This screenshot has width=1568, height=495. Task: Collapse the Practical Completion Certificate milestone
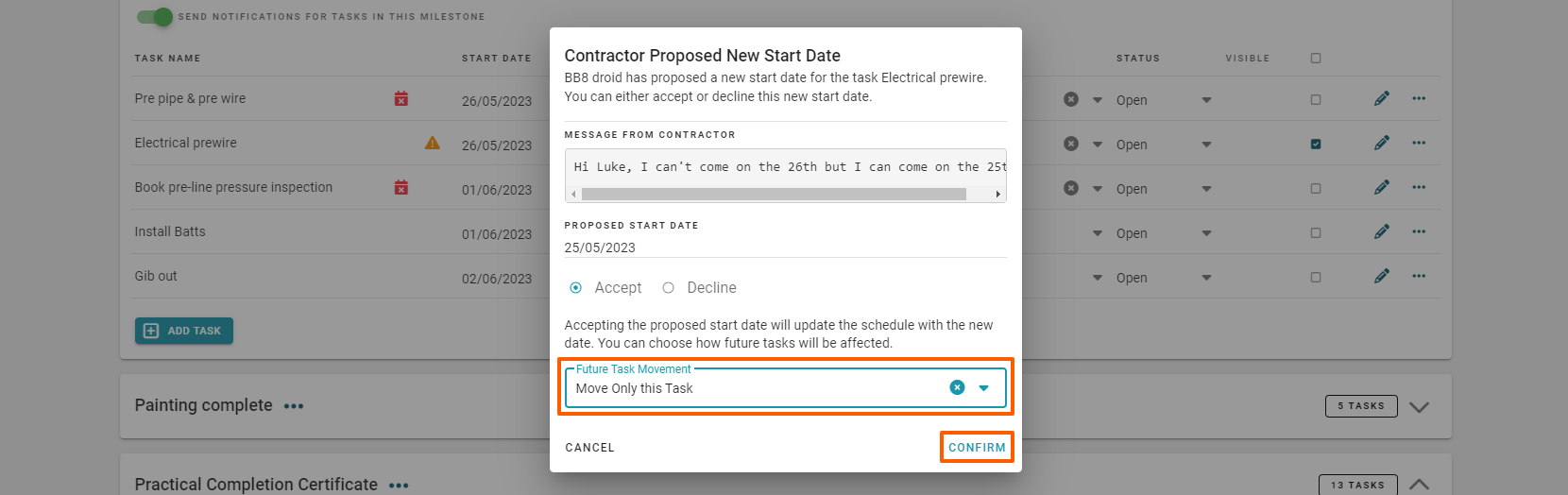pyautogui.click(x=1419, y=484)
